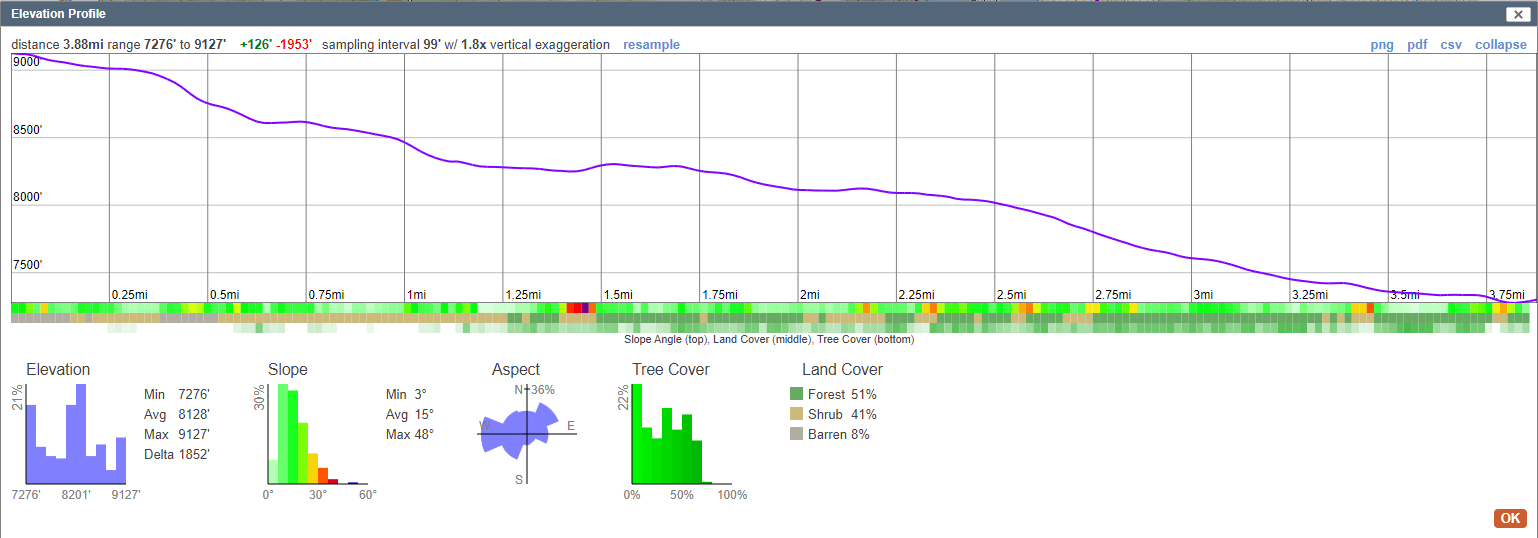This screenshot has width=1538, height=538.
Task: Click the -1953' elevation loss value
Action: (x=295, y=45)
